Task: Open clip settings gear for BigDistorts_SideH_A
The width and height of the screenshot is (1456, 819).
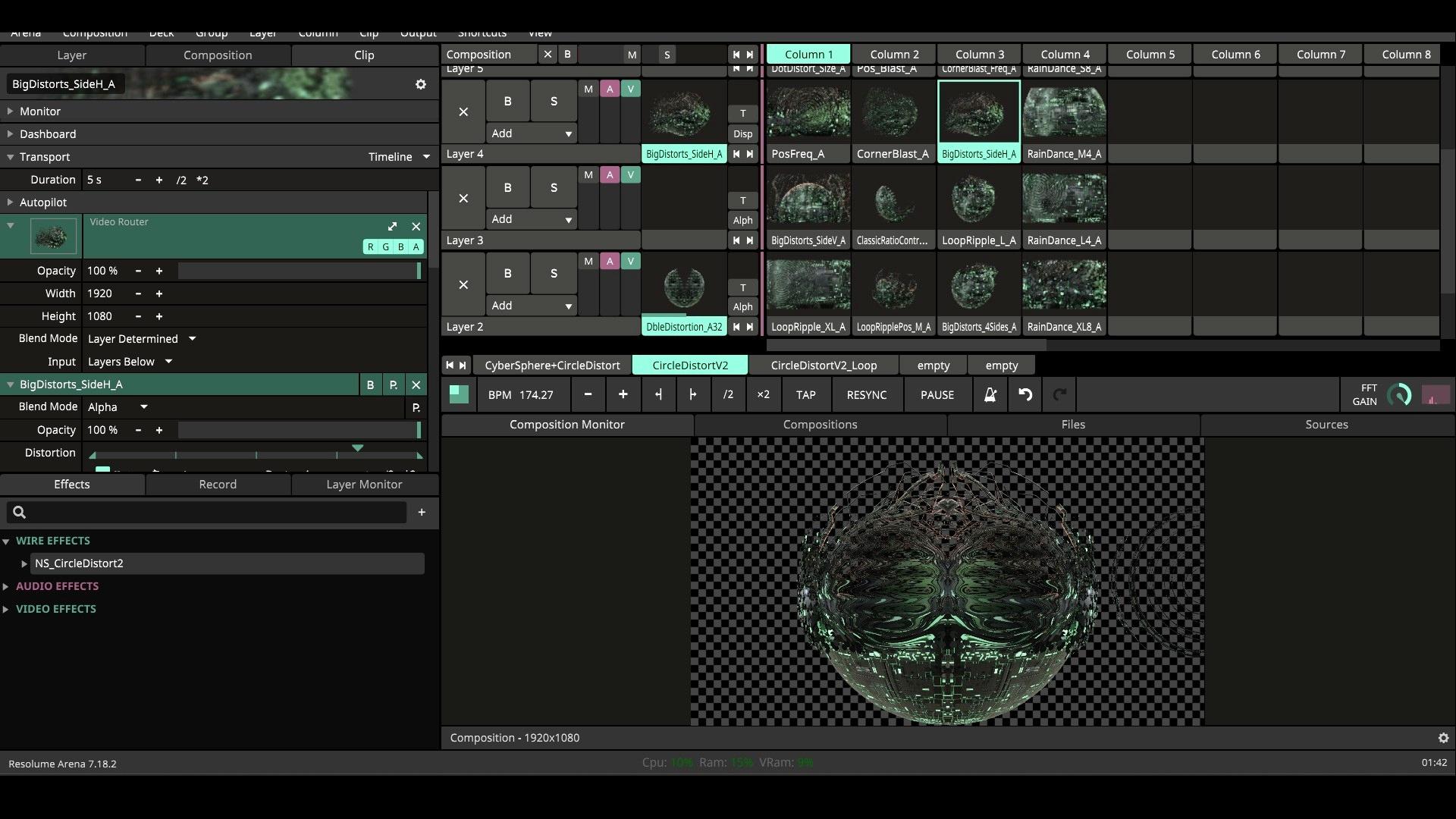Action: point(421,84)
